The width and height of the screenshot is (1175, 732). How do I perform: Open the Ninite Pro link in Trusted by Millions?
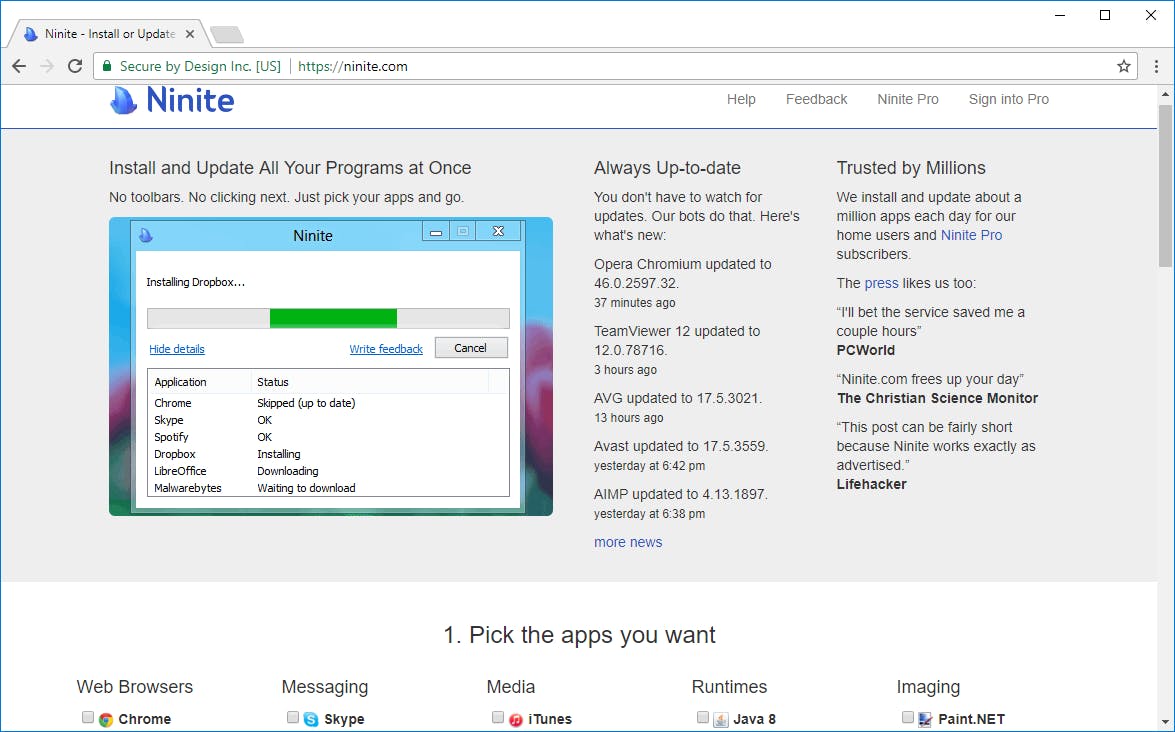971,235
